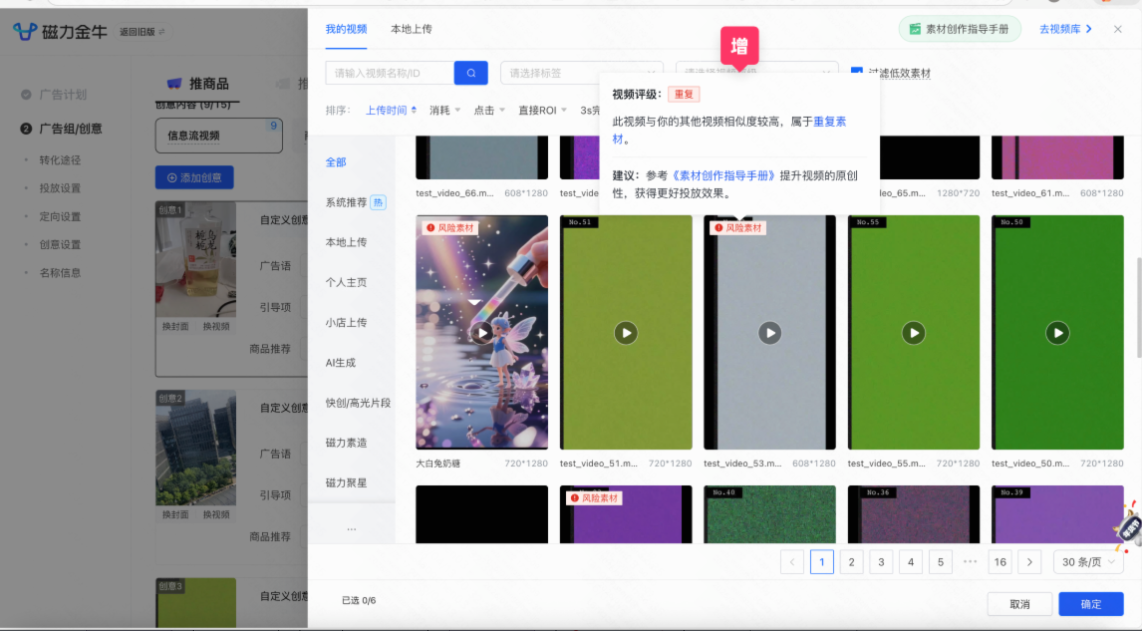This screenshot has height=631, width=1142.
Task: Click the dialog vertical scrollbar
Action: point(1138,307)
